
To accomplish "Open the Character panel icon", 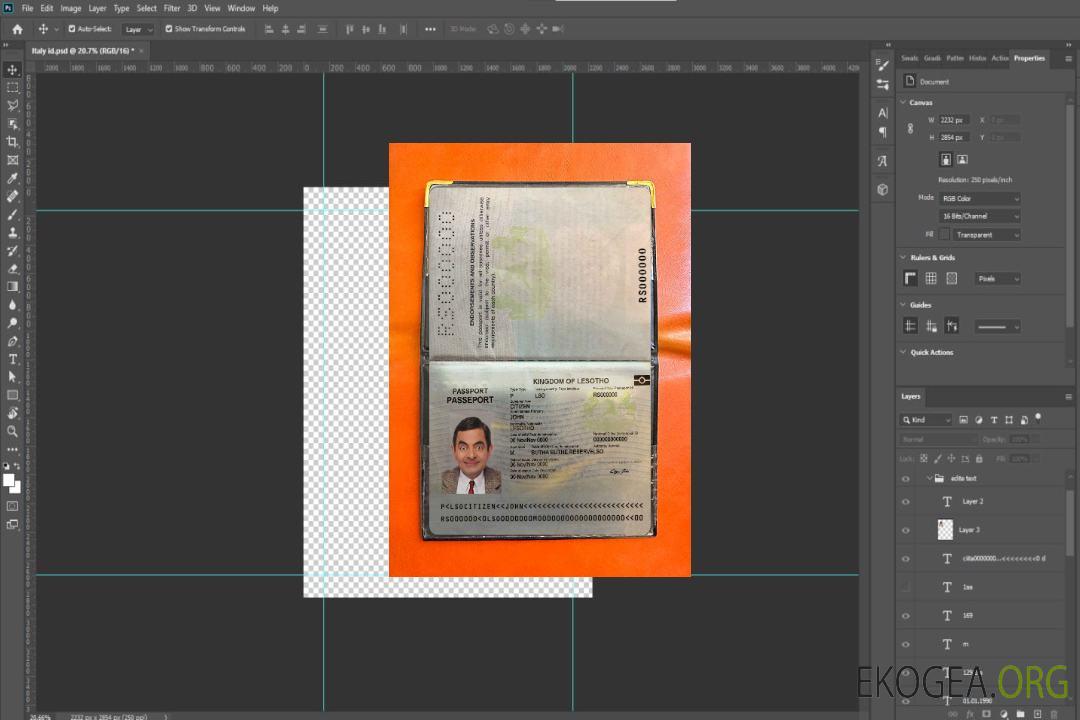I will coord(882,113).
